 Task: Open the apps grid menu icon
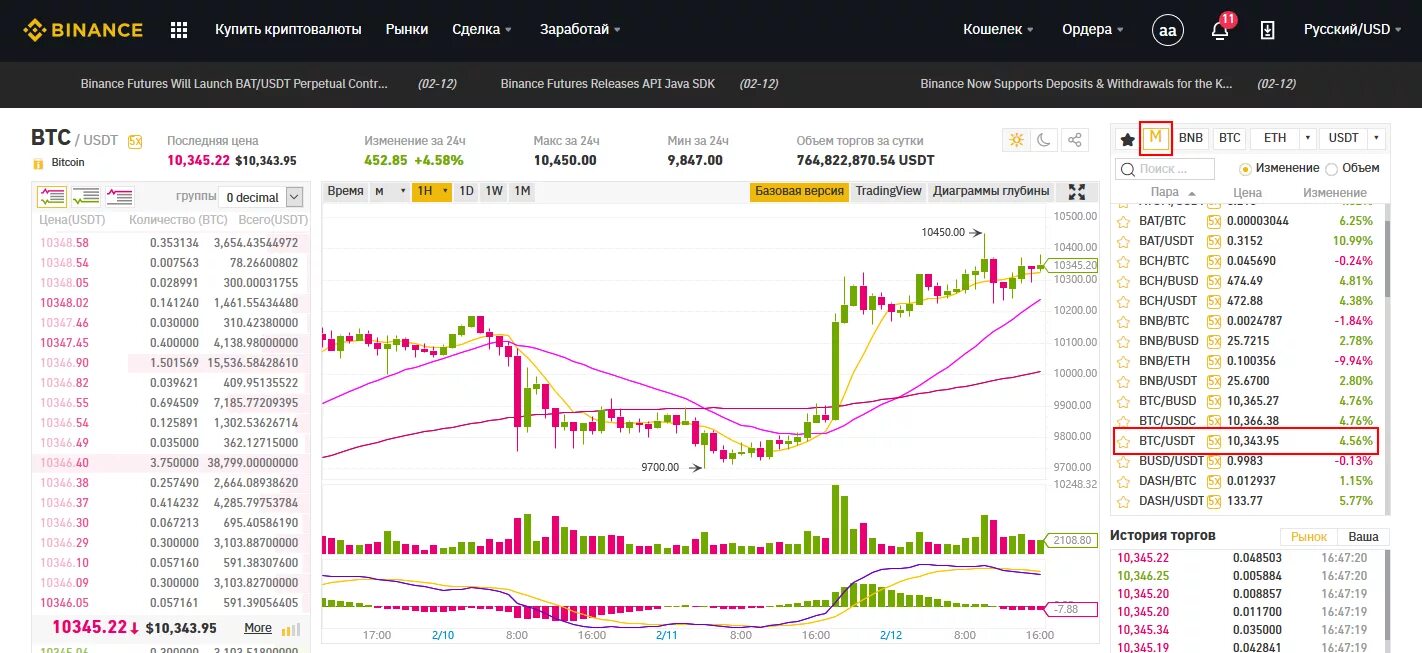[x=179, y=30]
